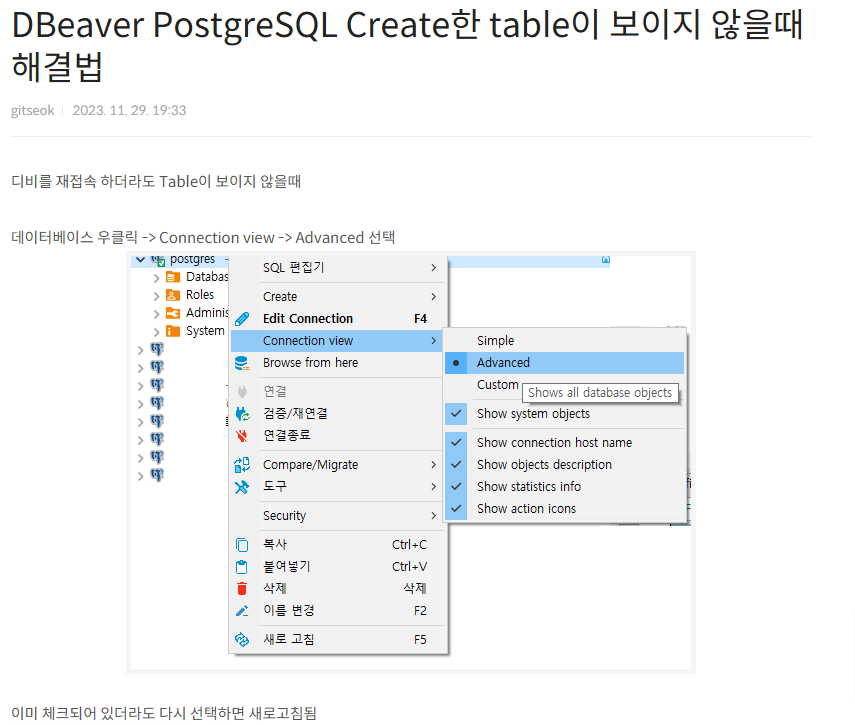Toggle Show statistics info option

(x=565, y=486)
